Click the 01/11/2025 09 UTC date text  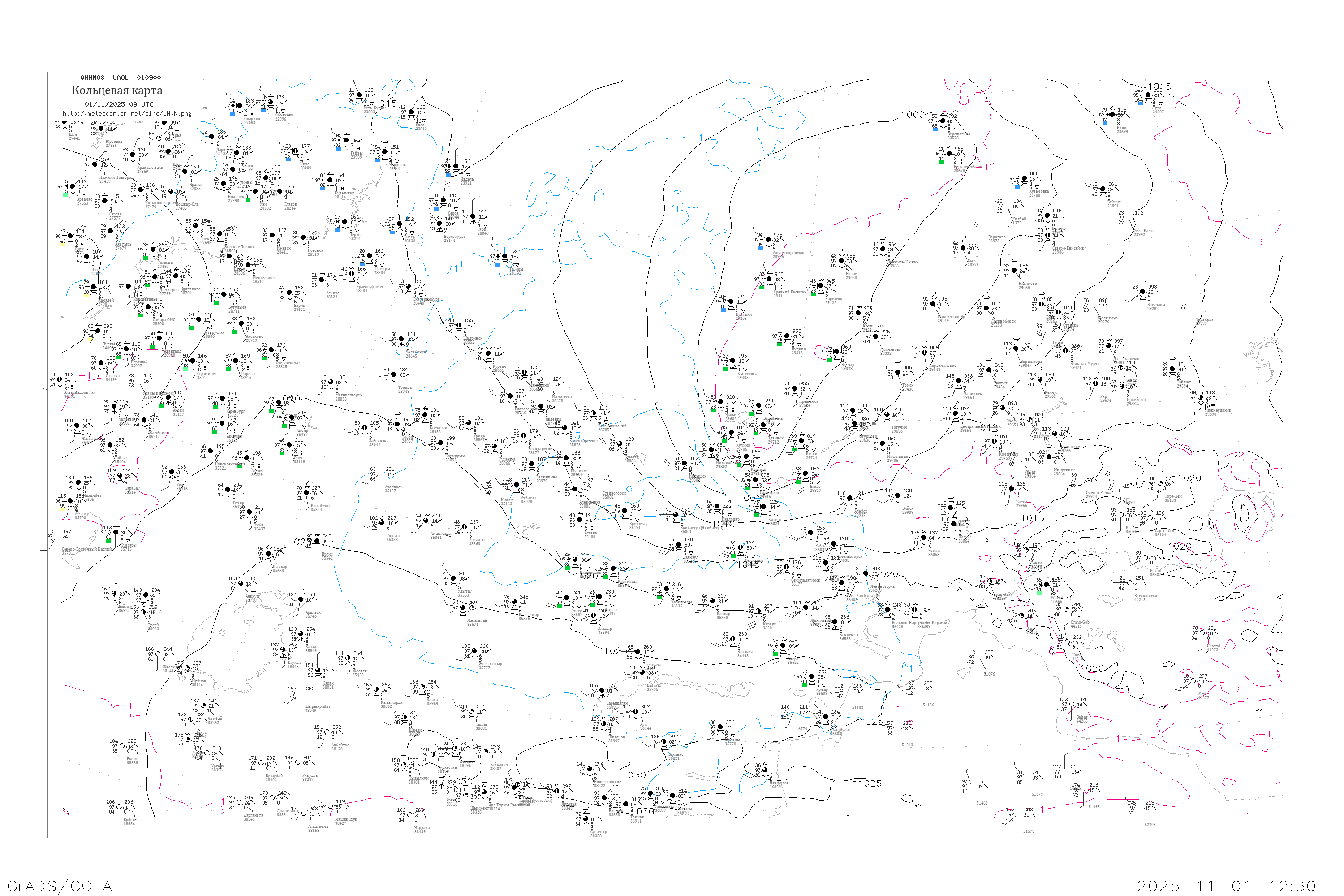[119, 104]
